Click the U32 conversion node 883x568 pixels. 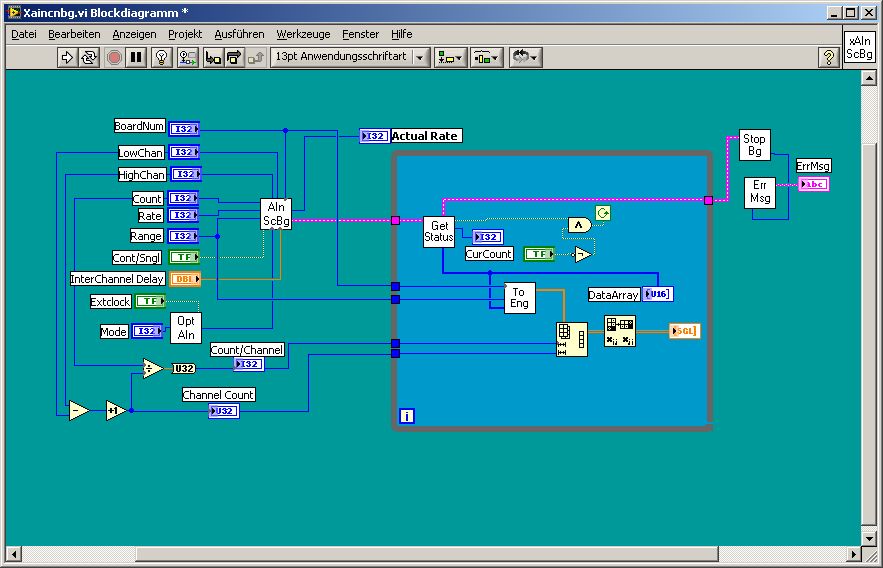pos(184,369)
